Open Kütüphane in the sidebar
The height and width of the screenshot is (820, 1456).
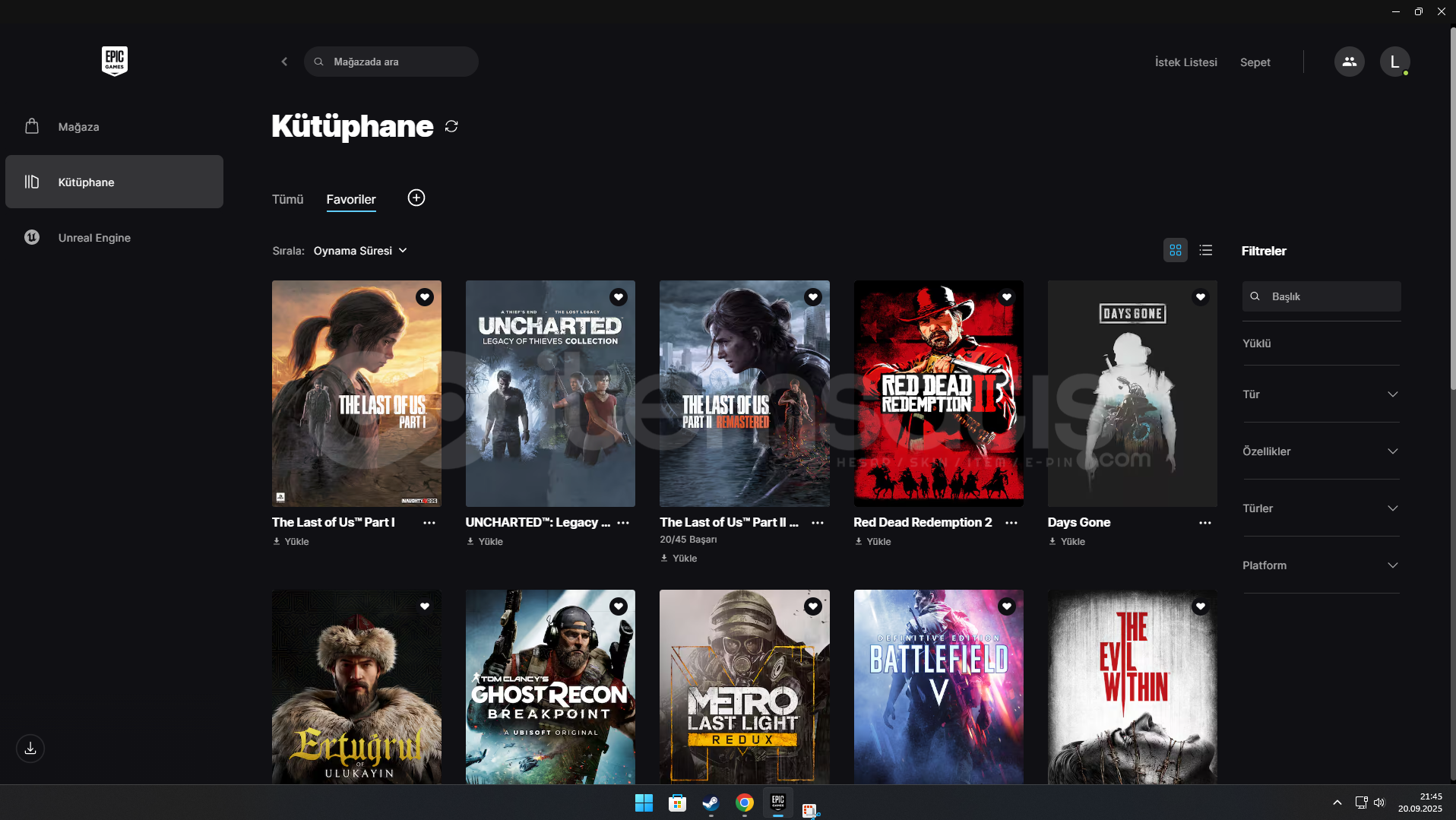[x=114, y=182]
